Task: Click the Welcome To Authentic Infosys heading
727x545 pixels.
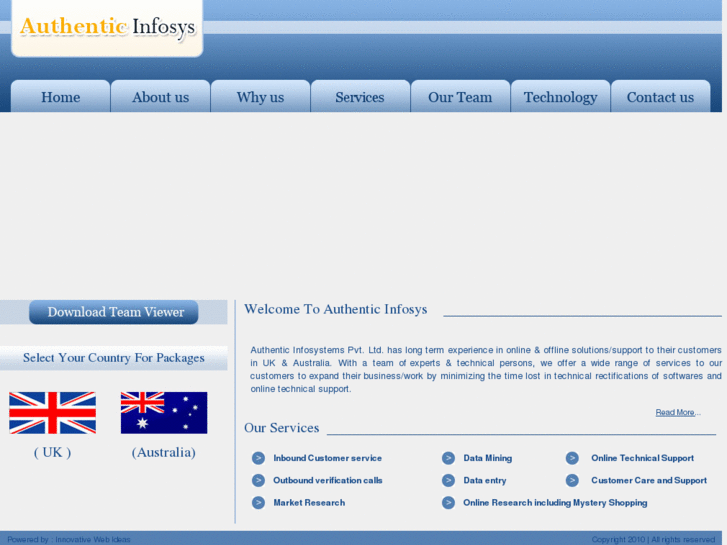Action: pyautogui.click(x=336, y=309)
